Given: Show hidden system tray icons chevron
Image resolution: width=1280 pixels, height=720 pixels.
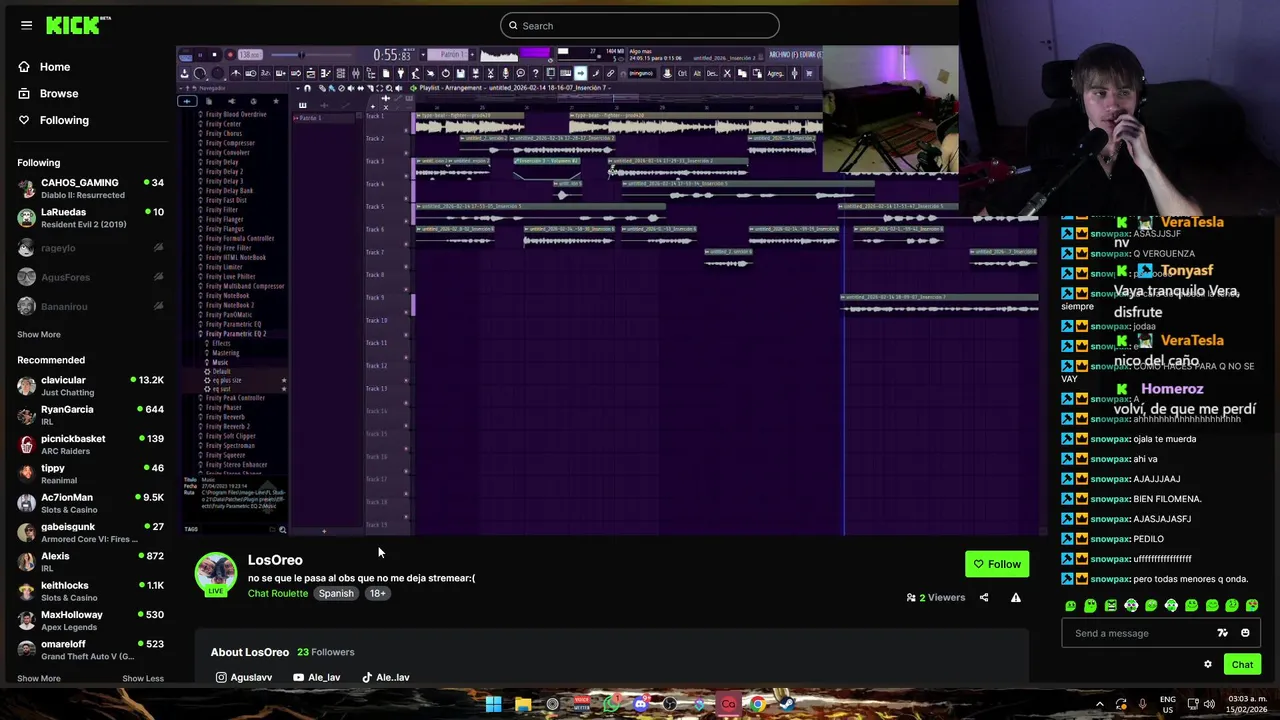Looking at the screenshot, I should (1099, 704).
